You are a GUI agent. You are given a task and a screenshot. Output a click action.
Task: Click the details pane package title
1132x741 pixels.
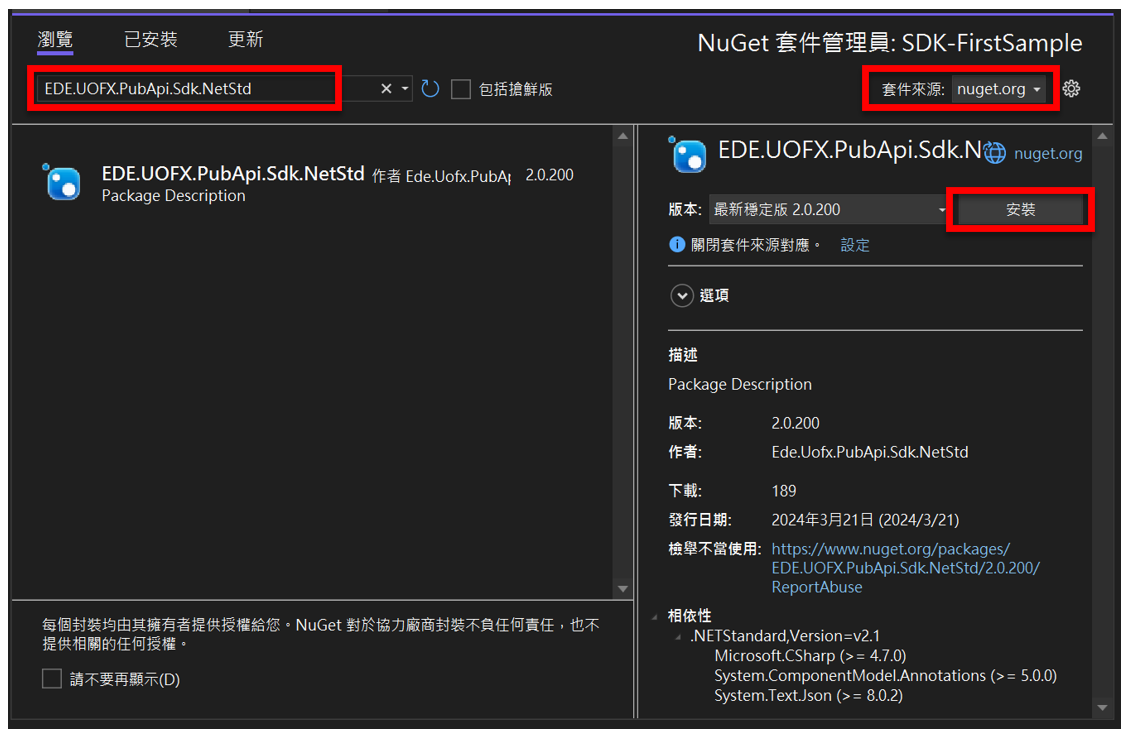click(x=850, y=150)
